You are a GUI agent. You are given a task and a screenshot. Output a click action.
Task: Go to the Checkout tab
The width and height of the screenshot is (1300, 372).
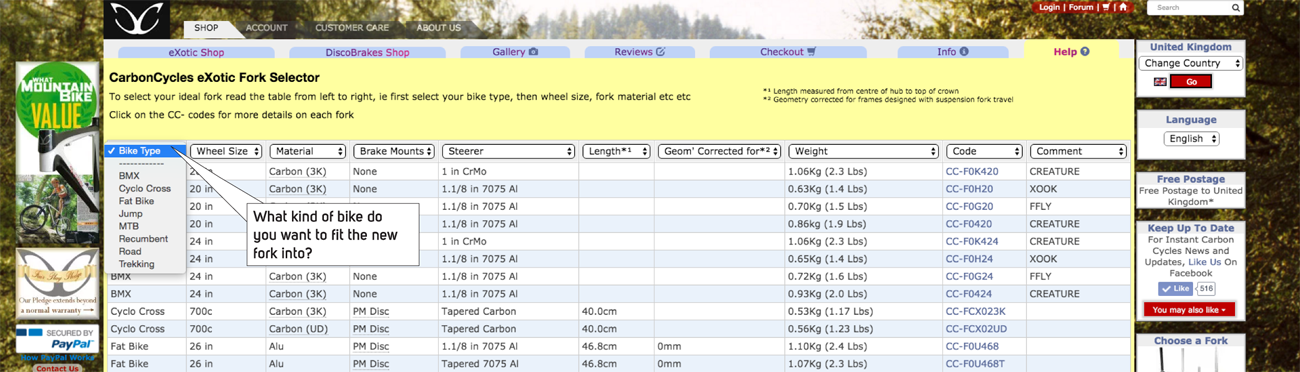788,52
